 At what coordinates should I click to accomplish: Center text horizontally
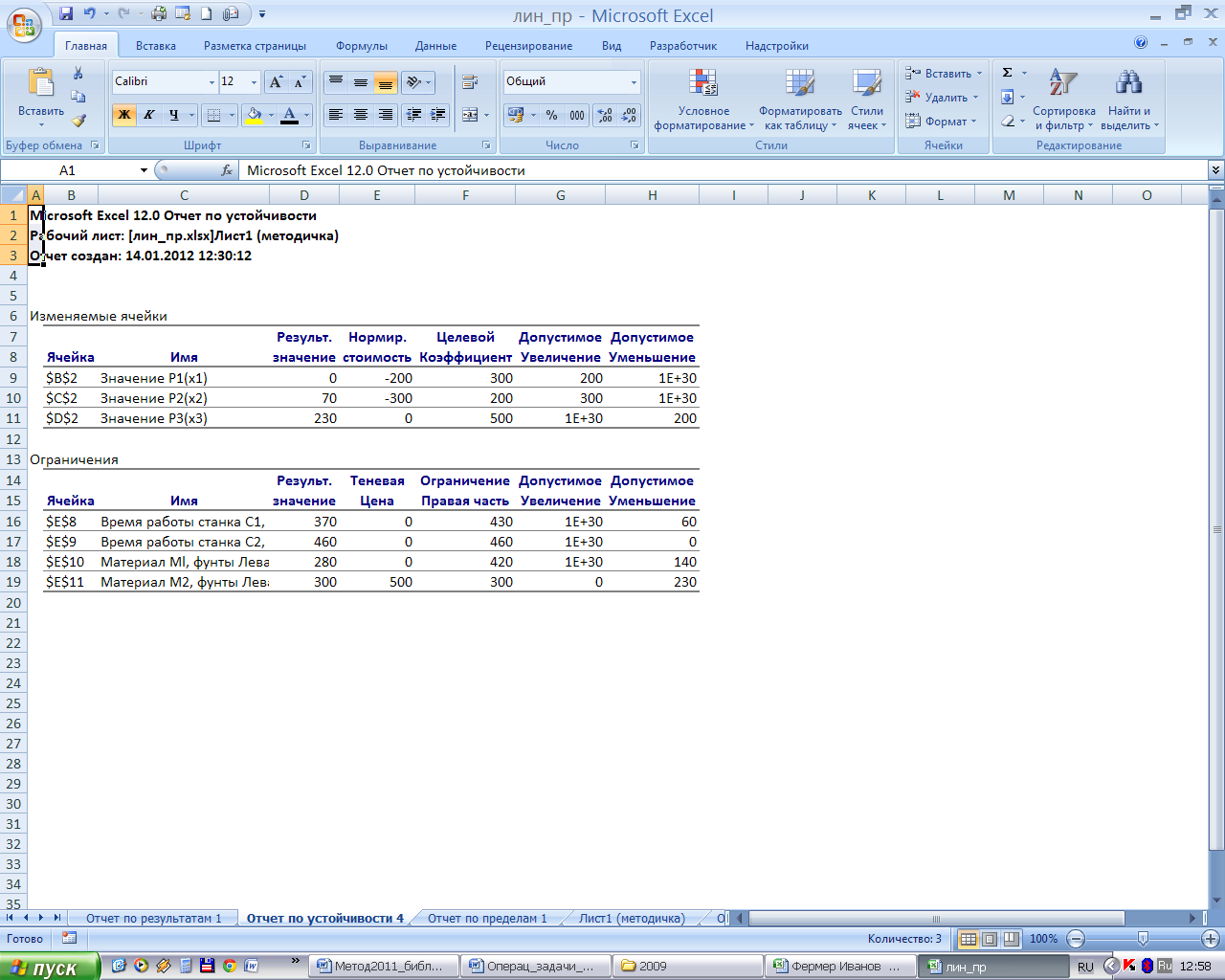361,115
